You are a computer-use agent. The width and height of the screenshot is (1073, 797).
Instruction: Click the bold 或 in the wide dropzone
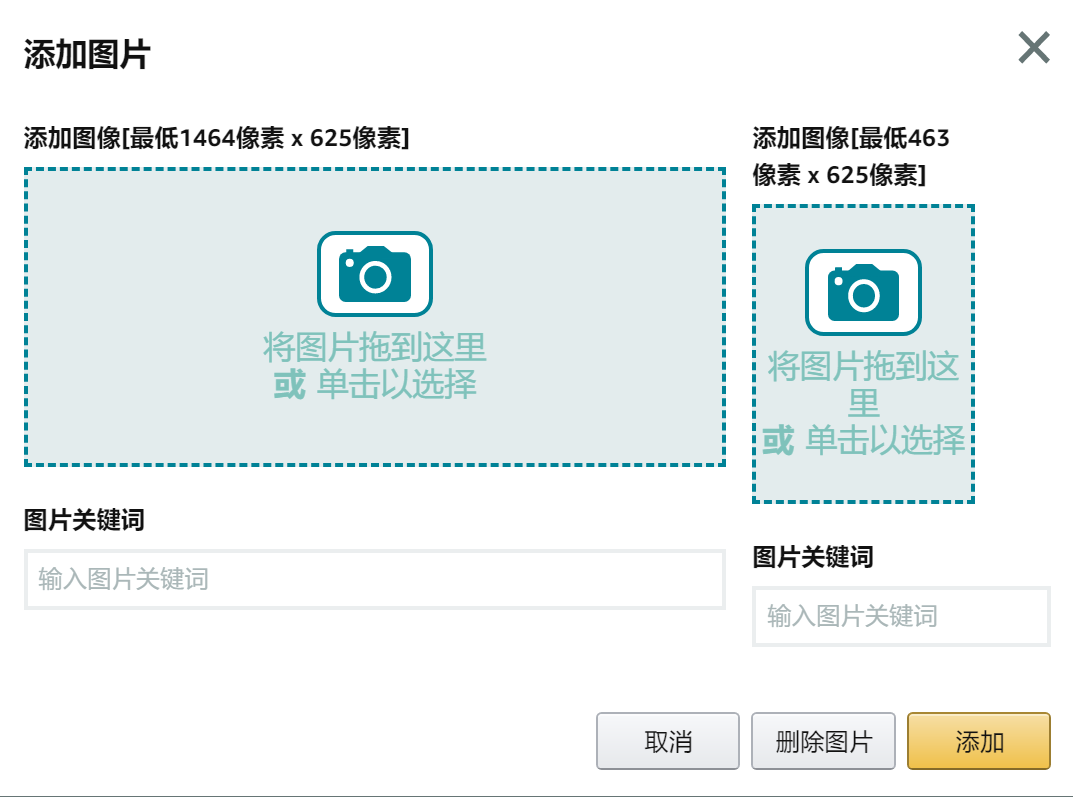(x=289, y=384)
